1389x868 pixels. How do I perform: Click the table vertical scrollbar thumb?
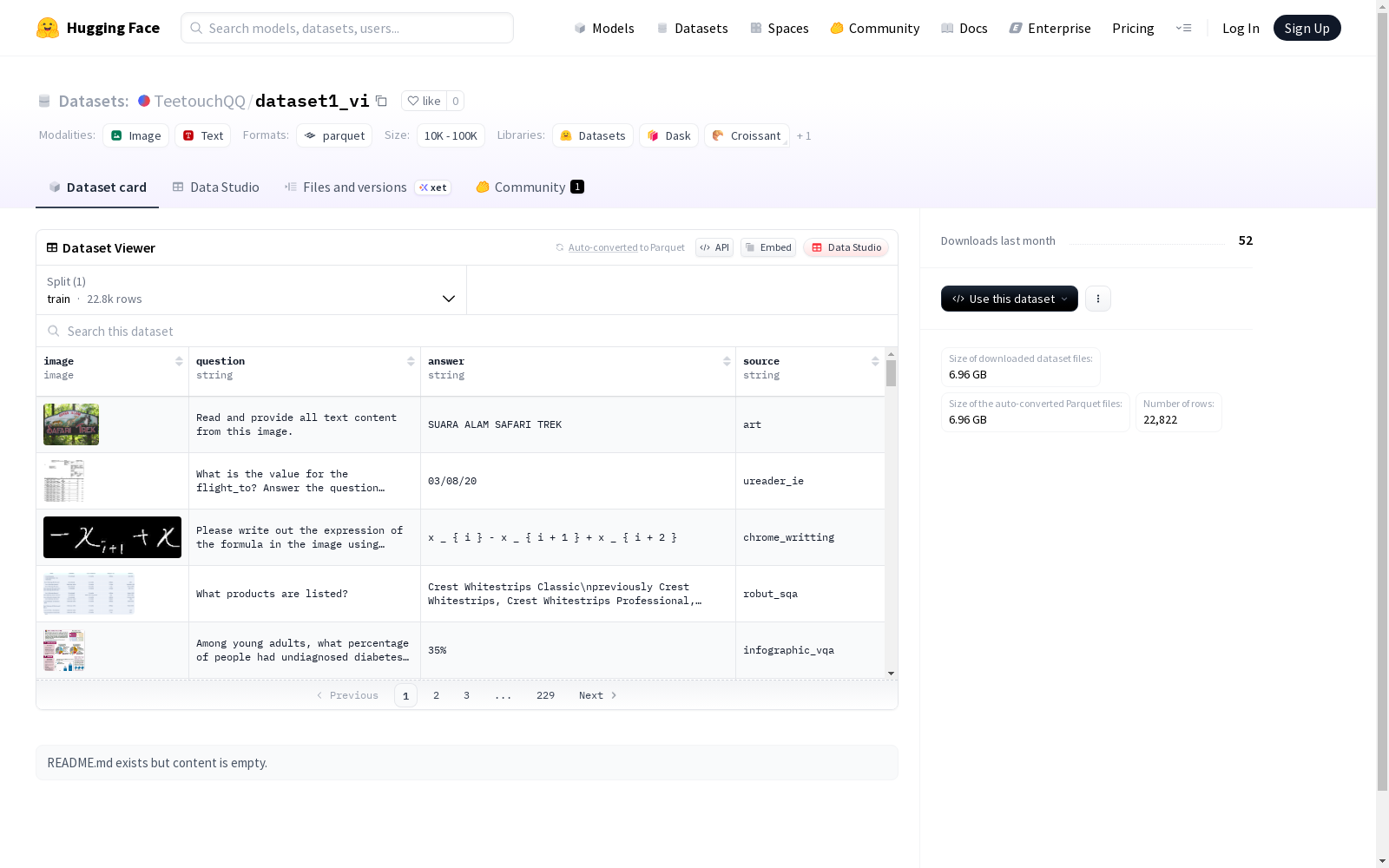click(891, 373)
